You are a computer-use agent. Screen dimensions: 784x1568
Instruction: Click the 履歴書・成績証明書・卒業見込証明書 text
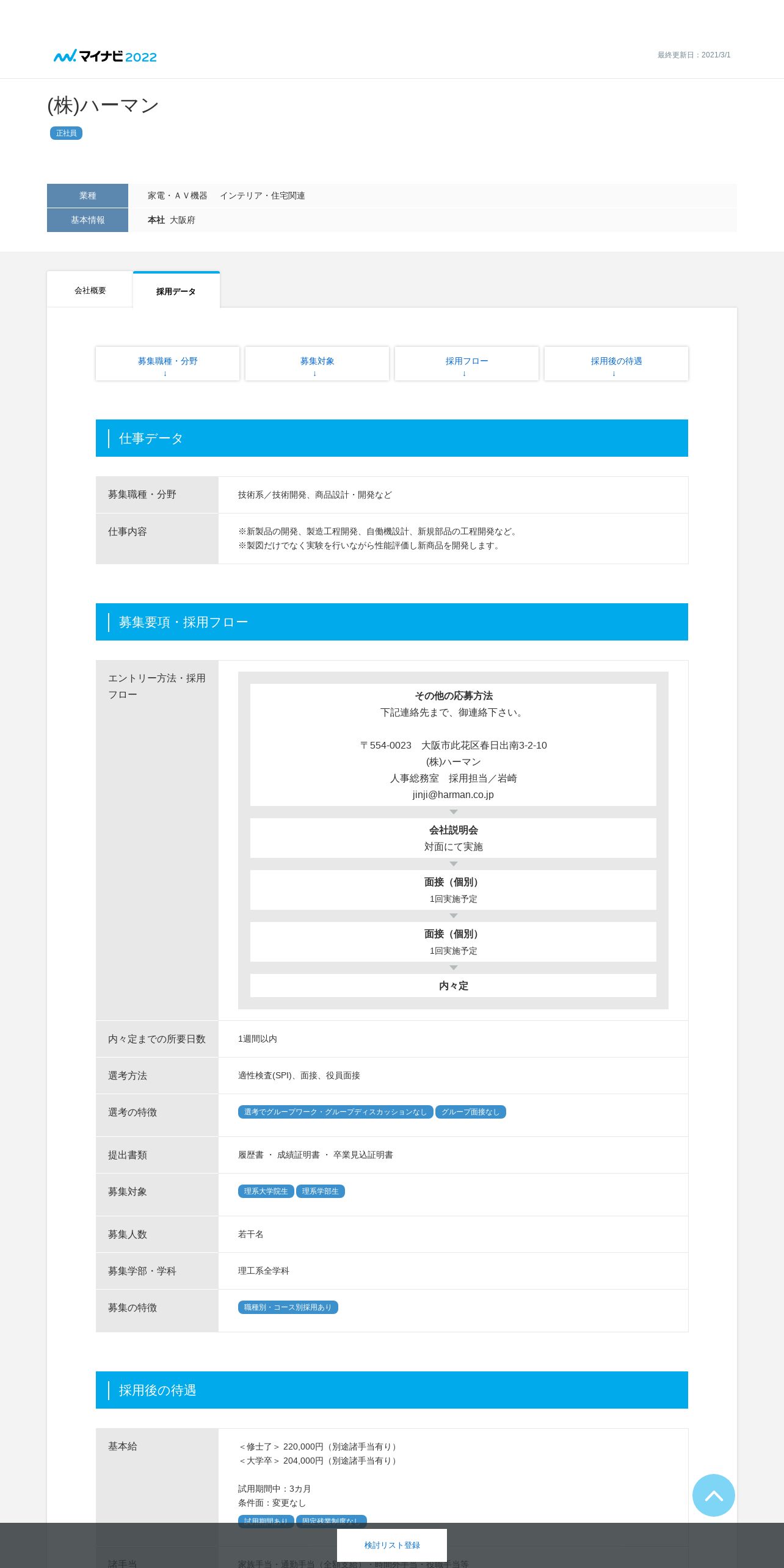(x=316, y=1155)
